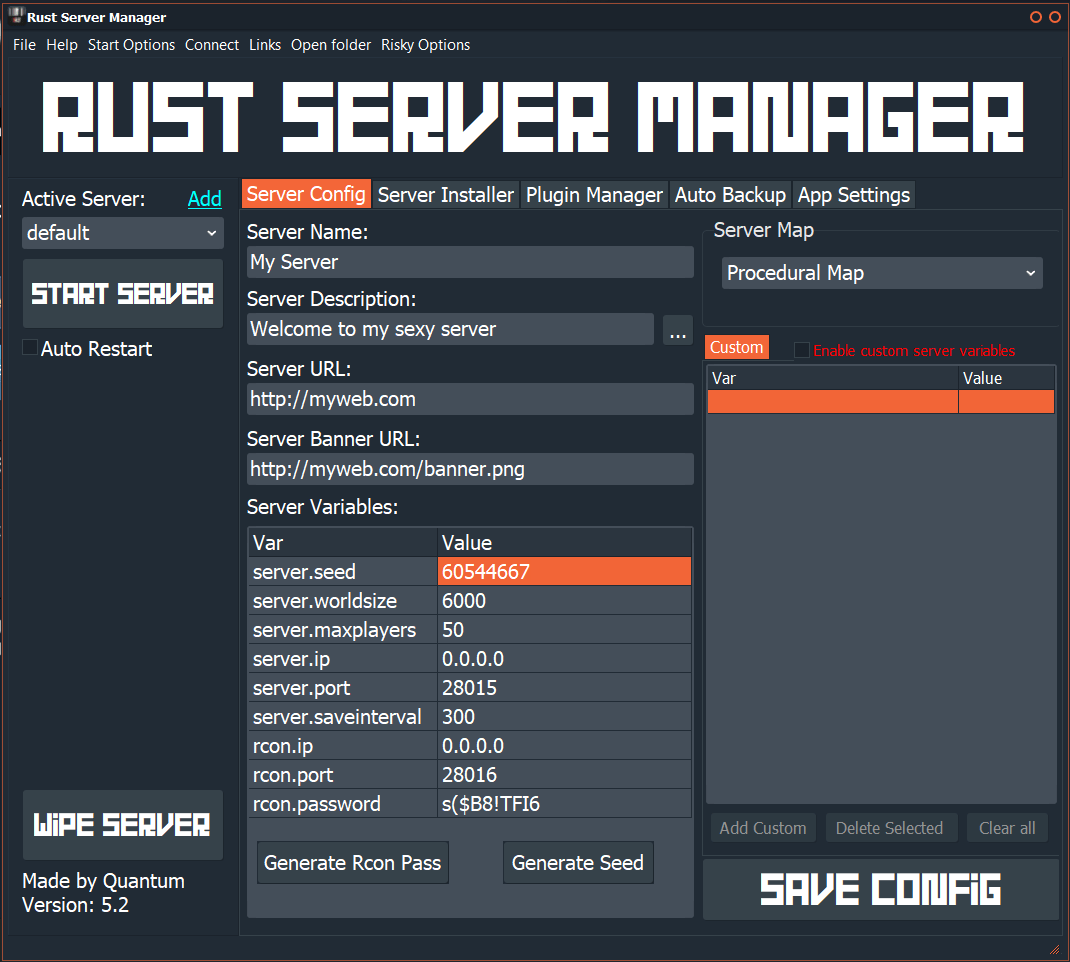Click the Add server link
Image resolution: width=1070 pixels, height=962 pixels.
coord(205,199)
